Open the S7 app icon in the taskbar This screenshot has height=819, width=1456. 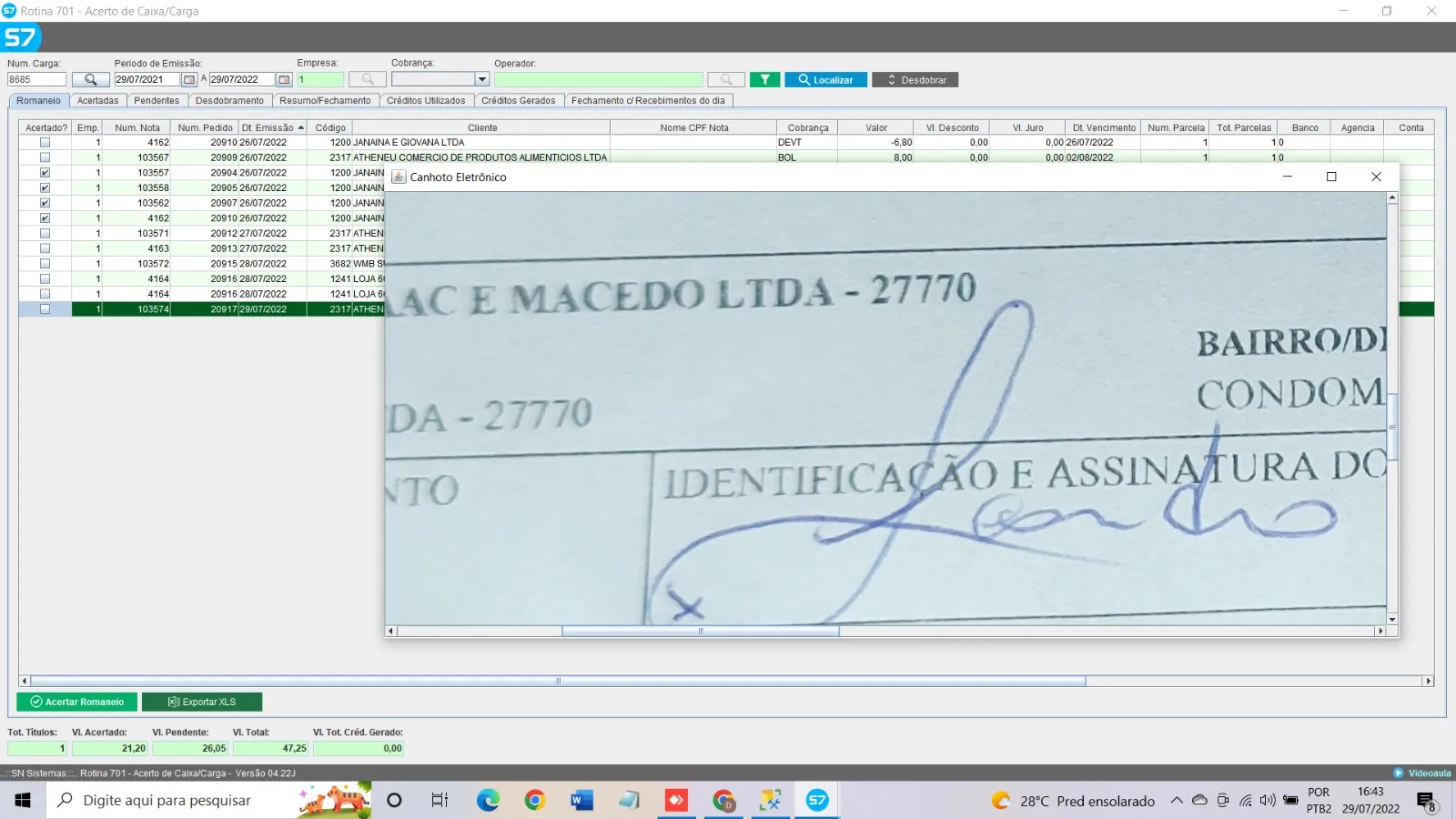[816, 800]
